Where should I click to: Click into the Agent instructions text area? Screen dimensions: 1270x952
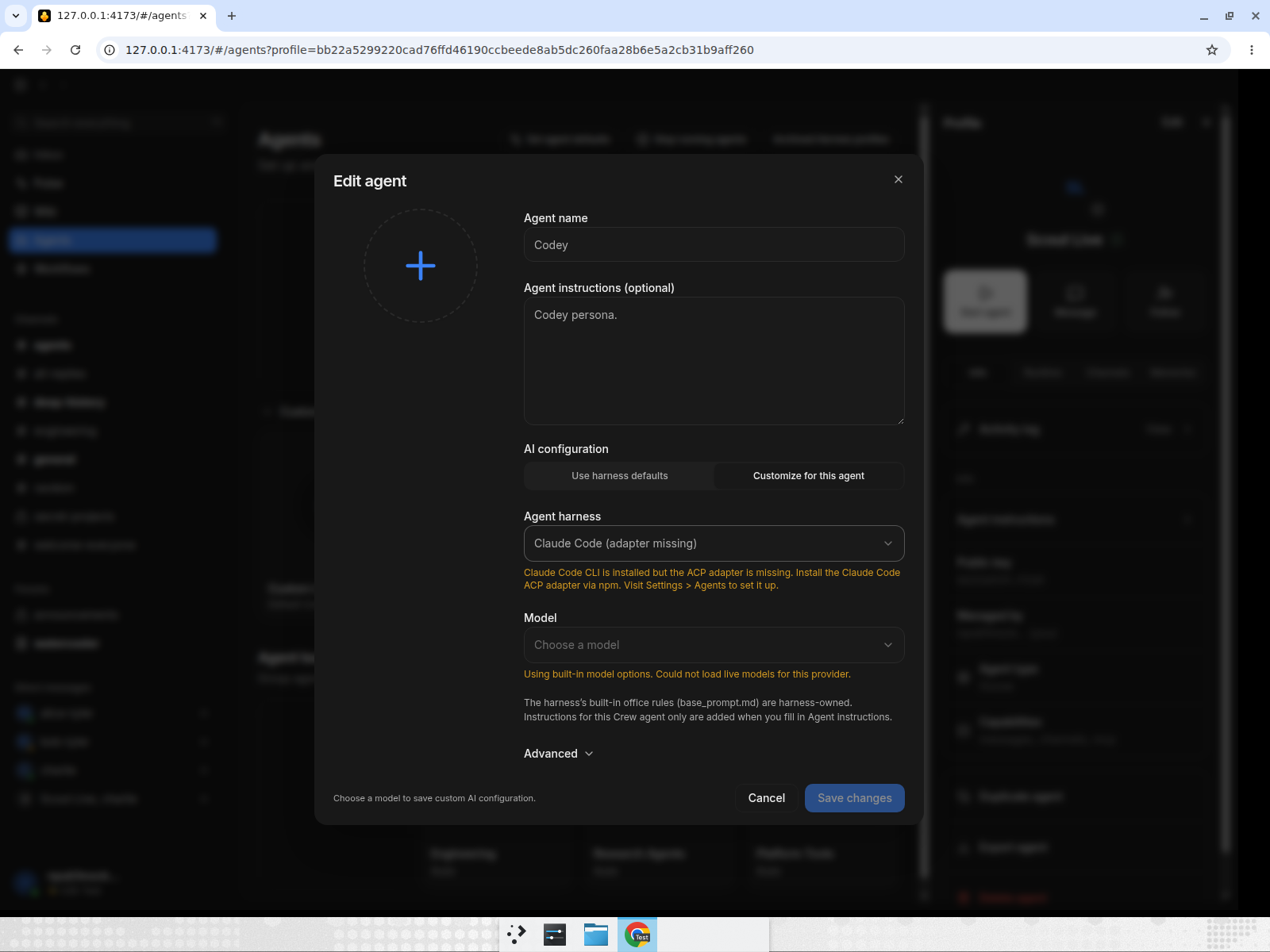pyautogui.click(x=714, y=361)
